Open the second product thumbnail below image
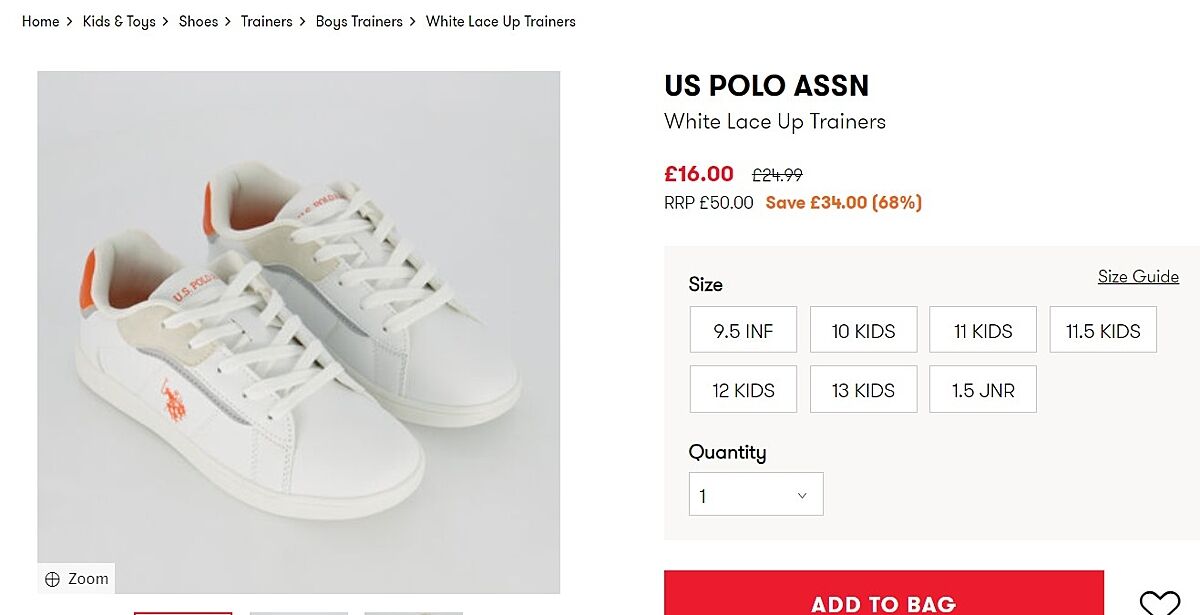This screenshot has width=1200, height=615. click(x=298, y=612)
